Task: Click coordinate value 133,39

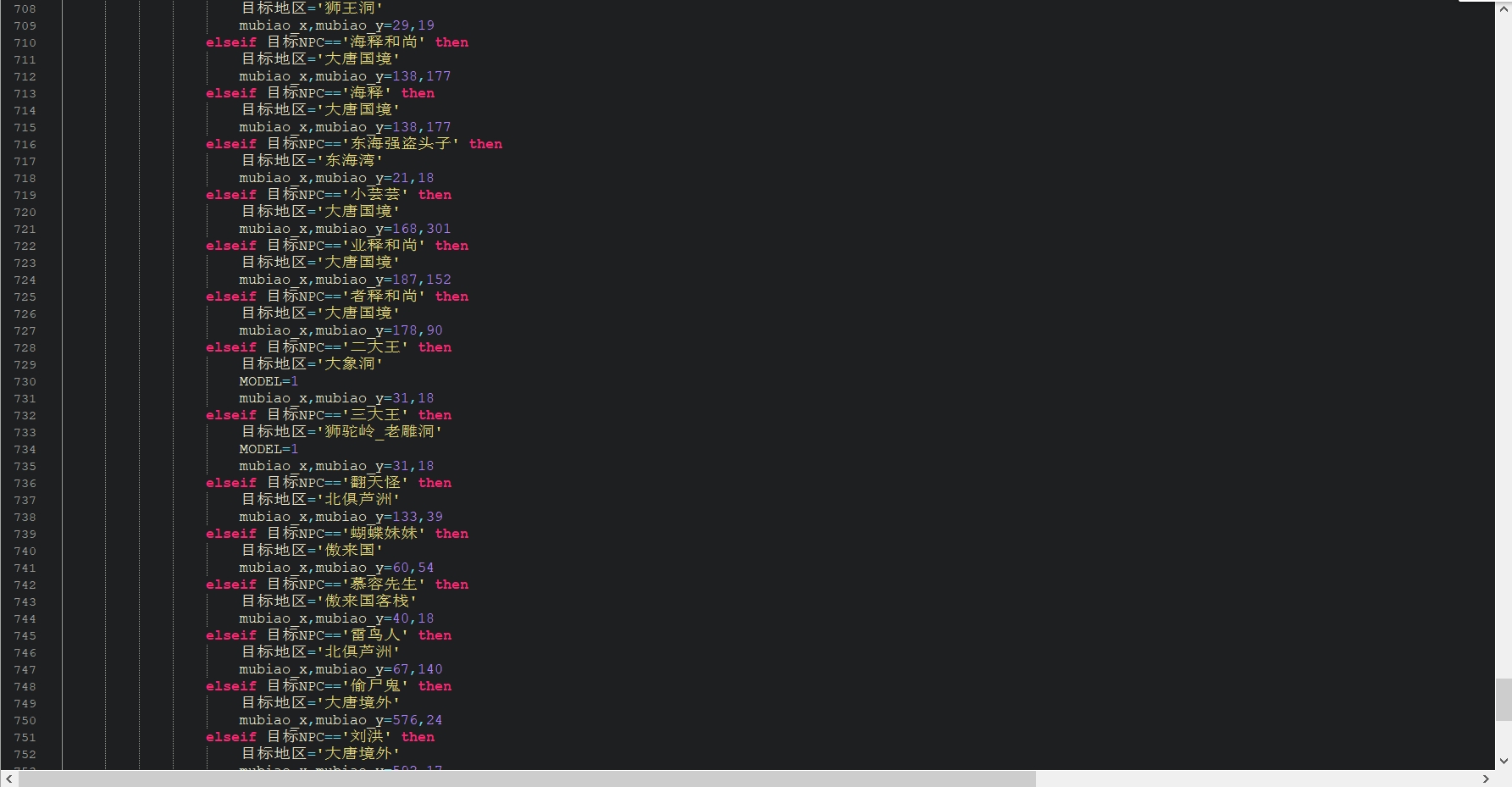Action: click(x=418, y=517)
